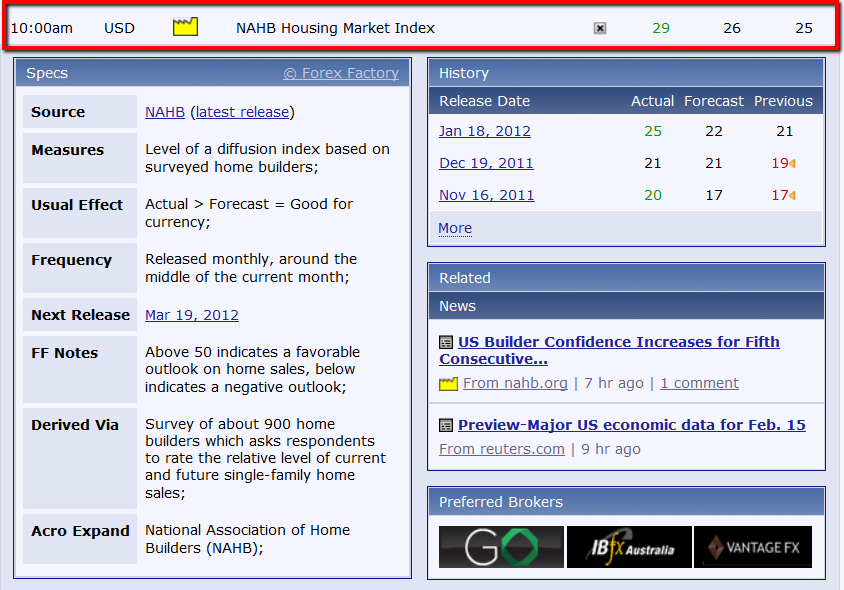Viewport: 844px width, 590px height.
Task: Click the Measures label
Action: [67, 150]
